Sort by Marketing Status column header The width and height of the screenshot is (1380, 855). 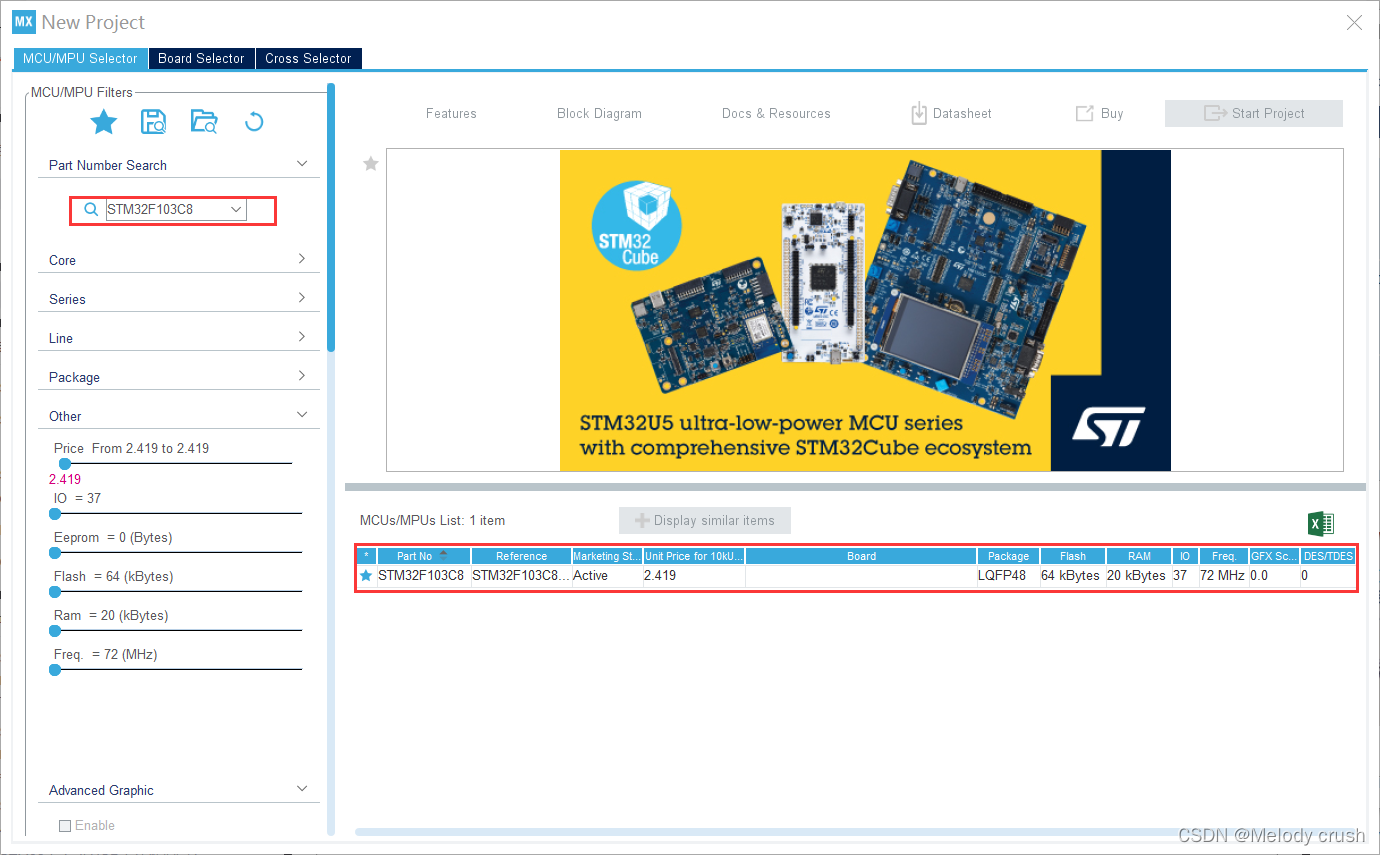click(607, 556)
